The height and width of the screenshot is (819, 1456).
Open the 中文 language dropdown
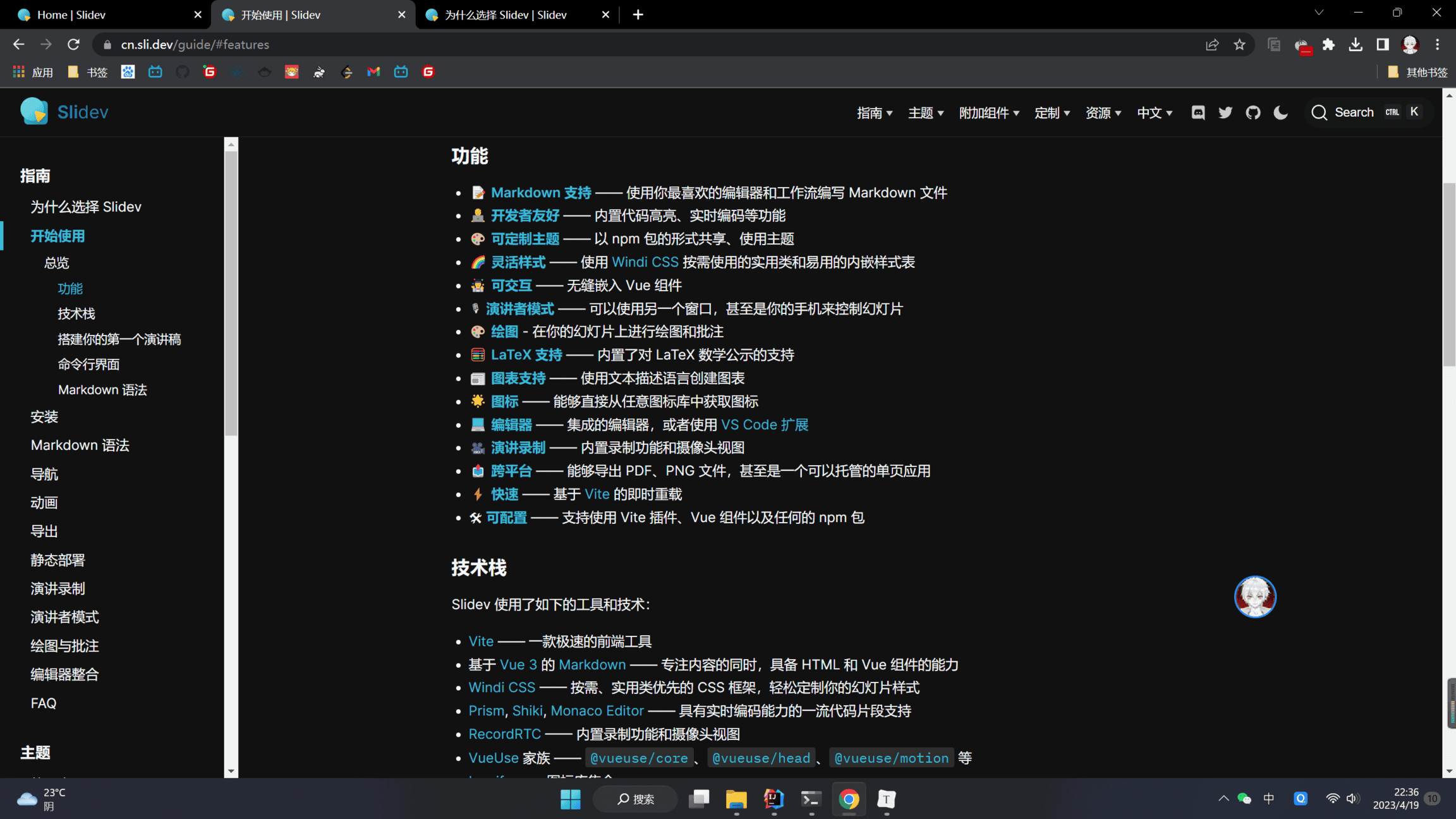coord(1154,112)
